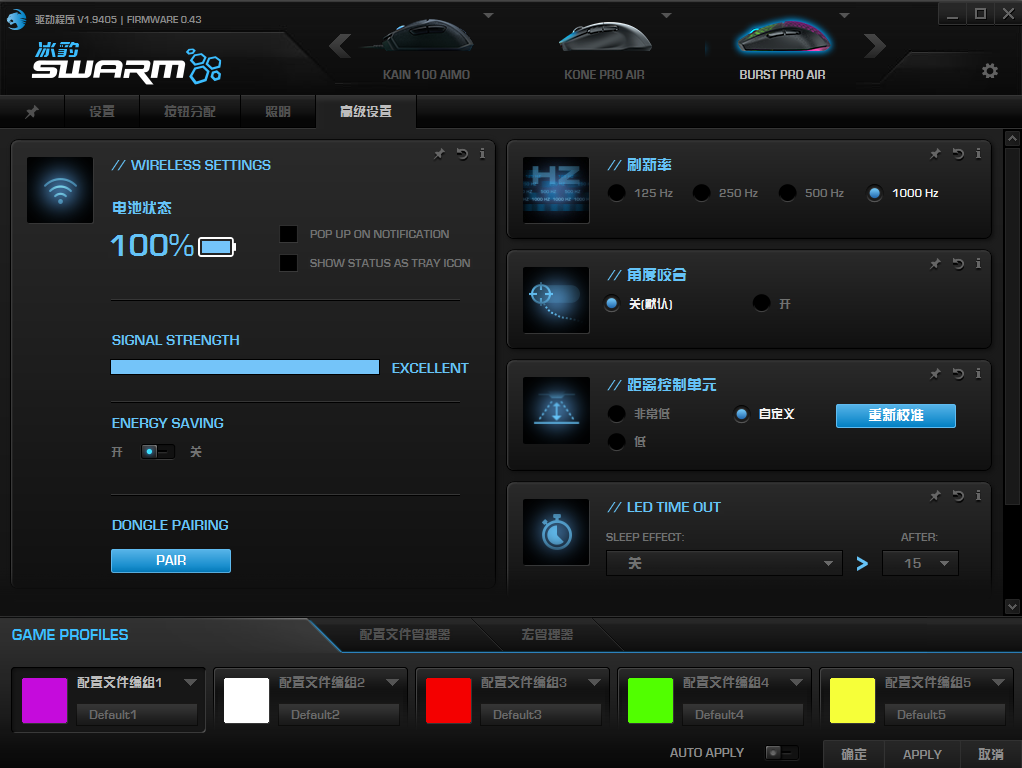Reset the Wireless Settings panel

[x=462, y=154]
